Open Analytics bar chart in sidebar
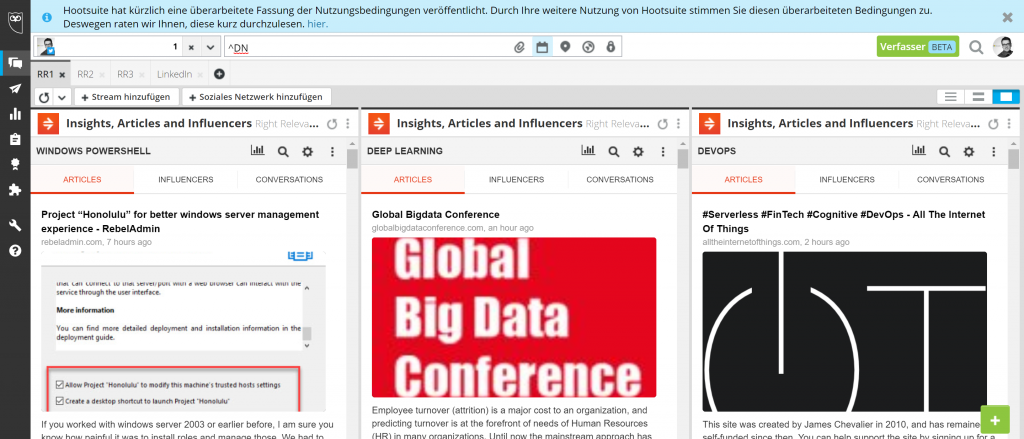 click(x=15, y=114)
